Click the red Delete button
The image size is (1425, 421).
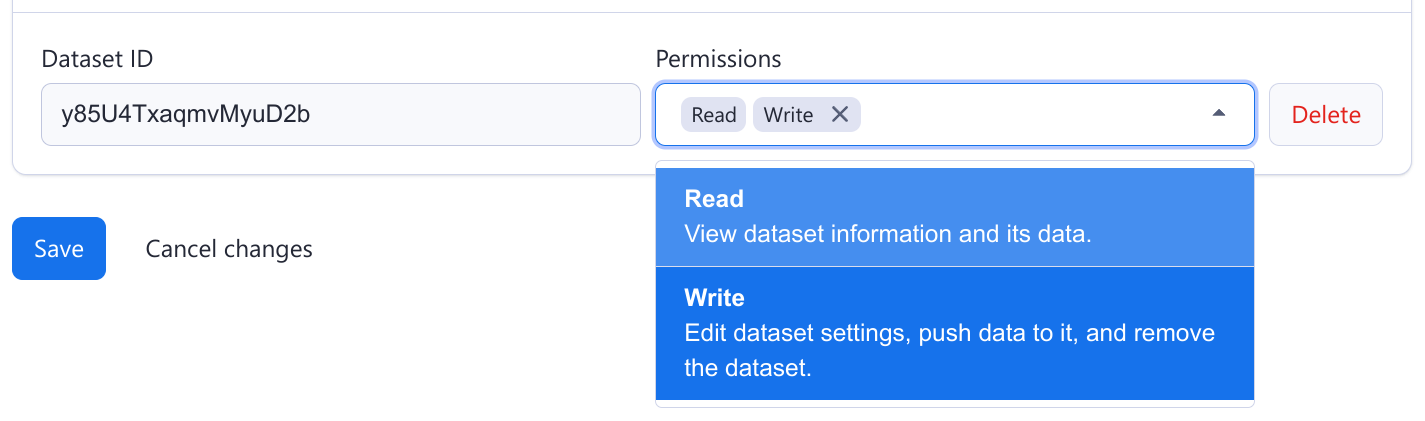[x=1325, y=115]
